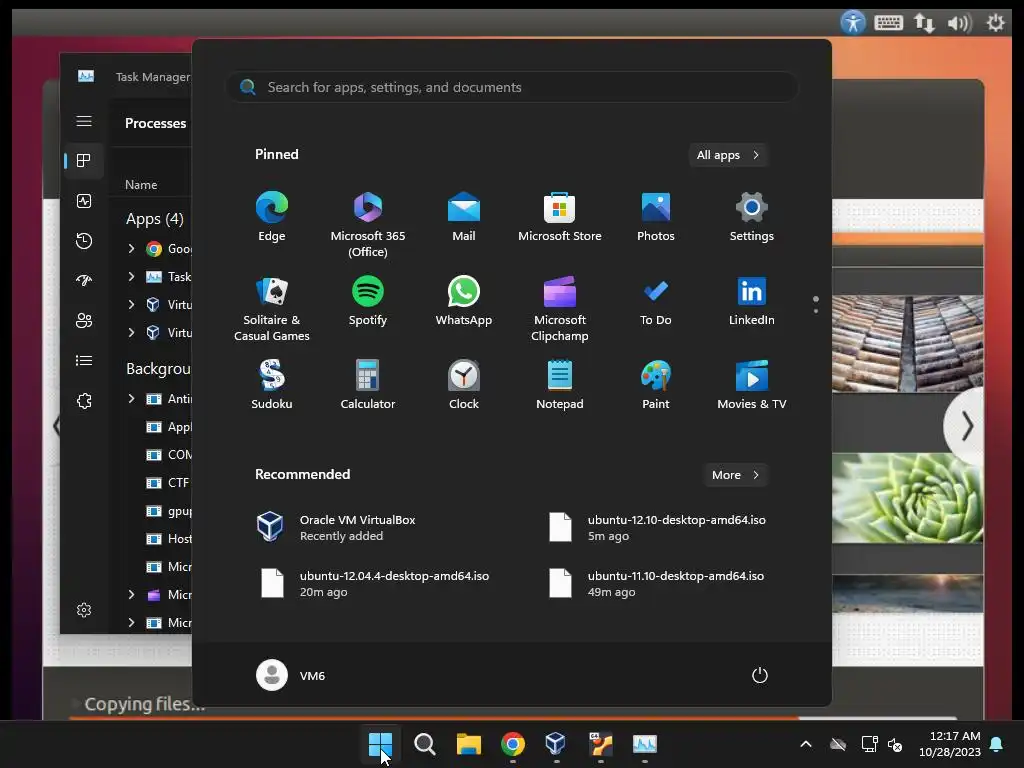The width and height of the screenshot is (1024, 768).
Task: Open Details page in Task Manager
Action: 84,360
